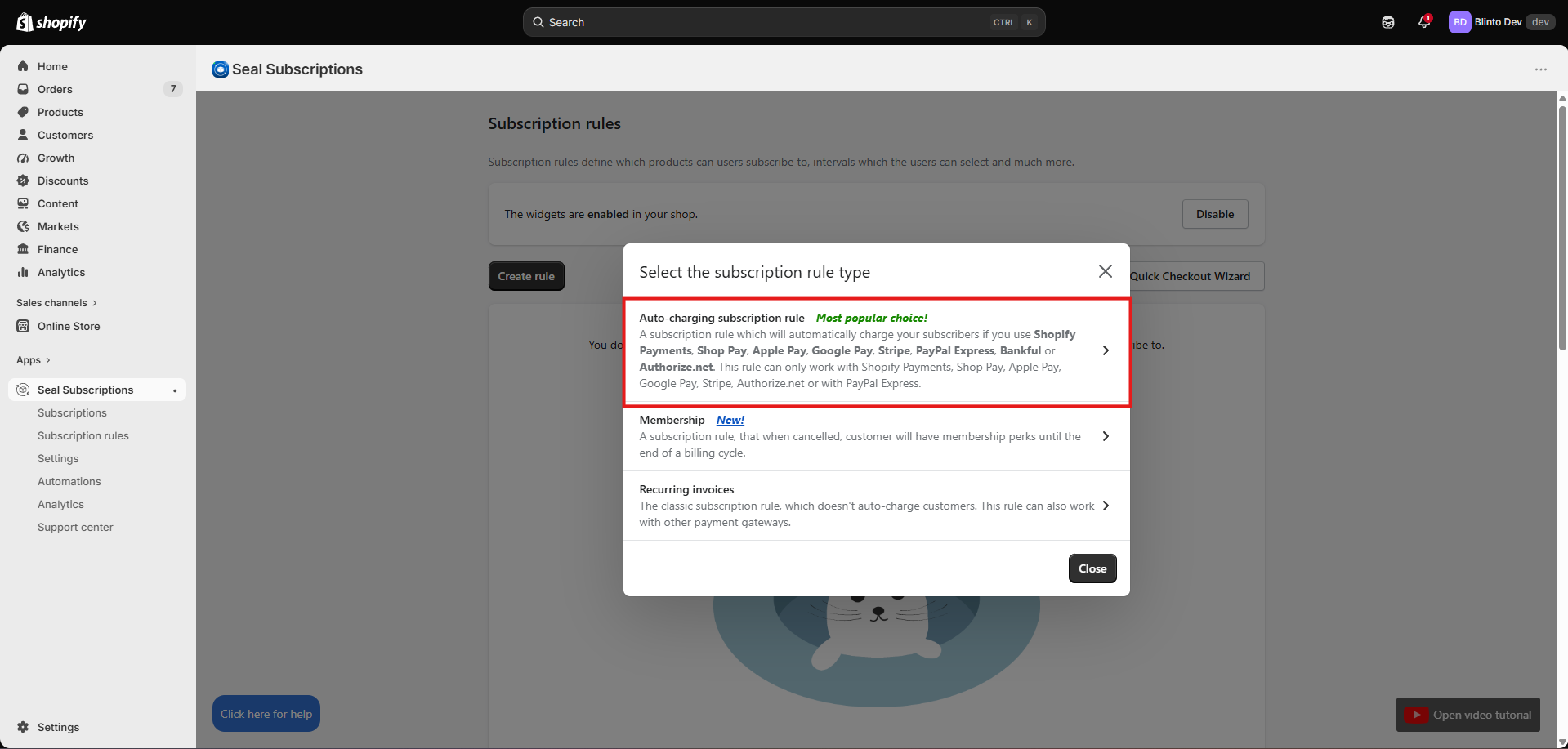Click the Shopify logo

click(x=51, y=22)
